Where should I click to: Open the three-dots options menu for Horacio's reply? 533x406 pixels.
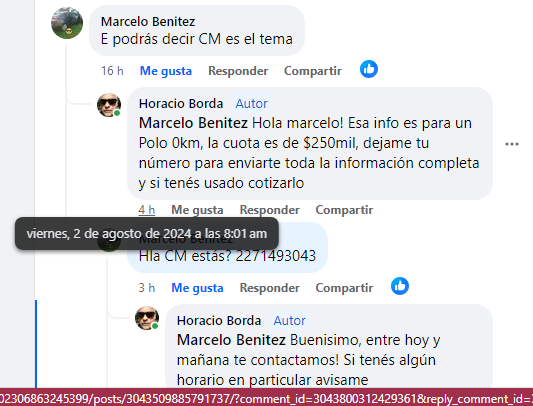tap(512, 144)
